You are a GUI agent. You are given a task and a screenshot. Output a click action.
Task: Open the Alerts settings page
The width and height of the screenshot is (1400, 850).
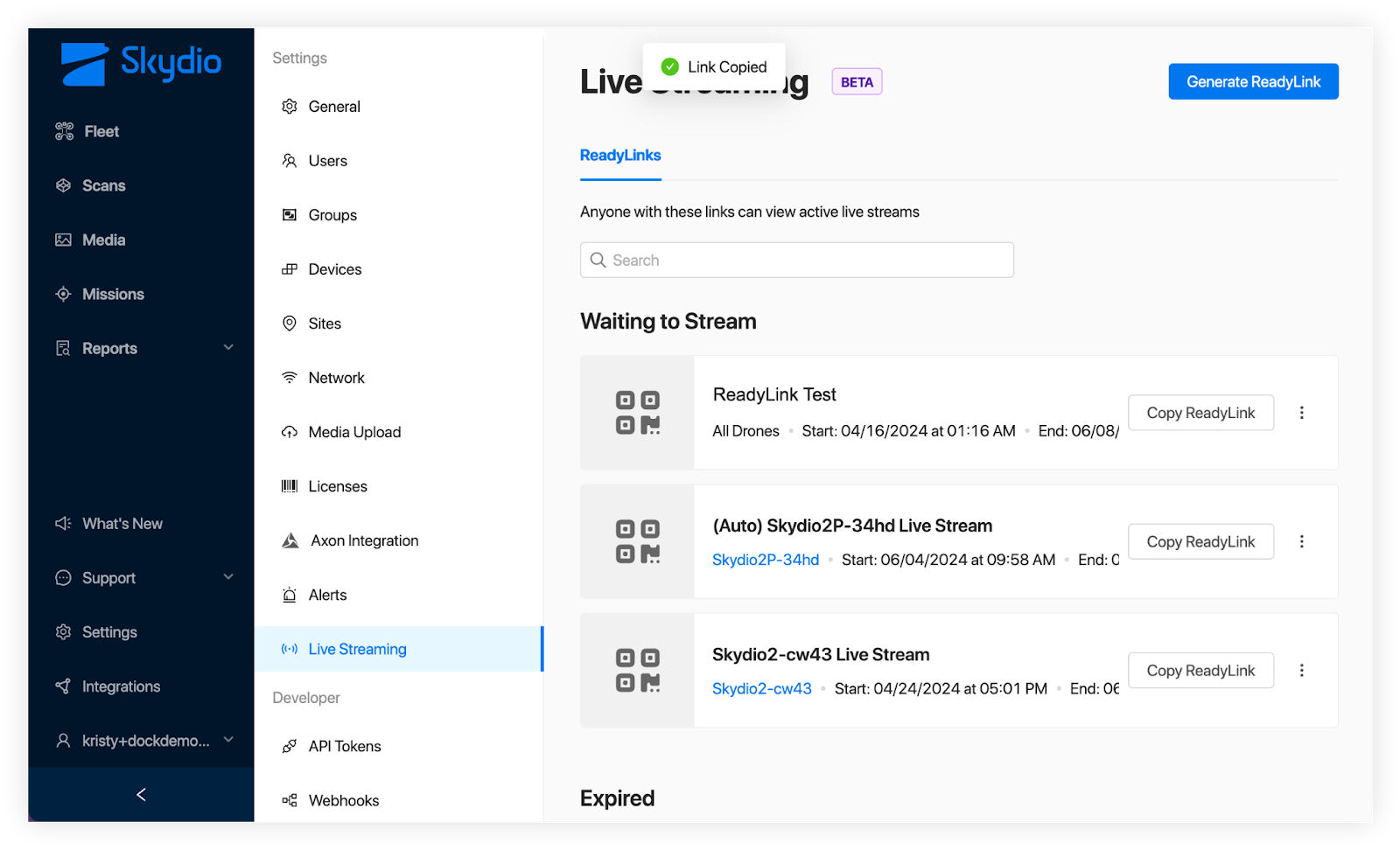tap(327, 595)
